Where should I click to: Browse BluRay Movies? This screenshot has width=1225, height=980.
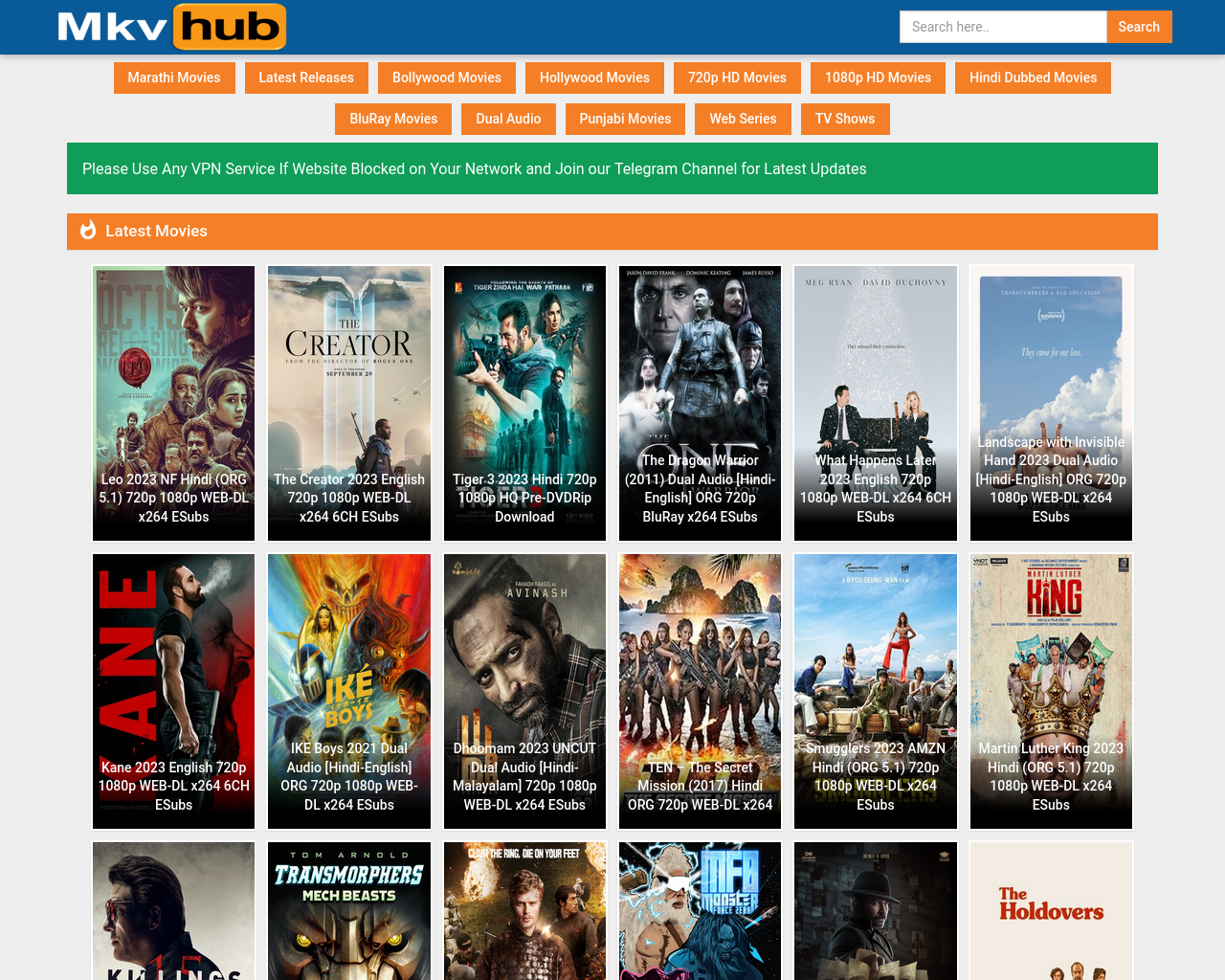[393, 119]
